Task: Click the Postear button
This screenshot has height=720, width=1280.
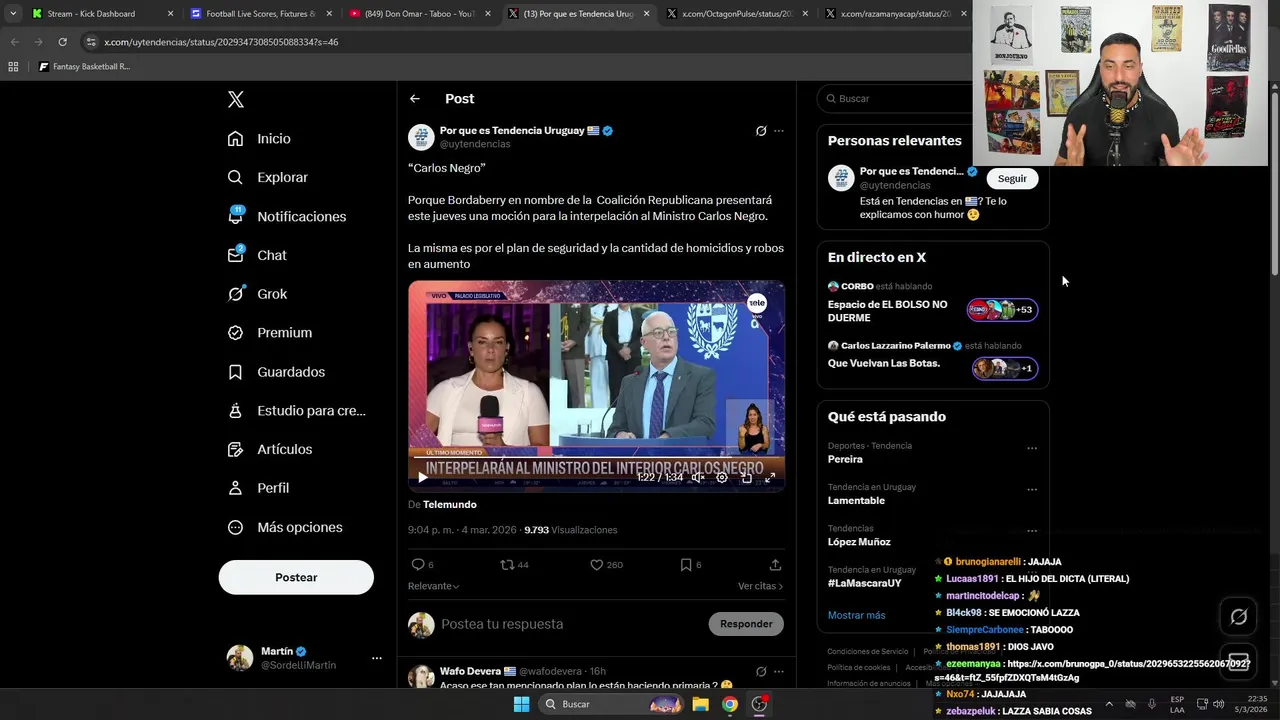Action: (296, 577)
